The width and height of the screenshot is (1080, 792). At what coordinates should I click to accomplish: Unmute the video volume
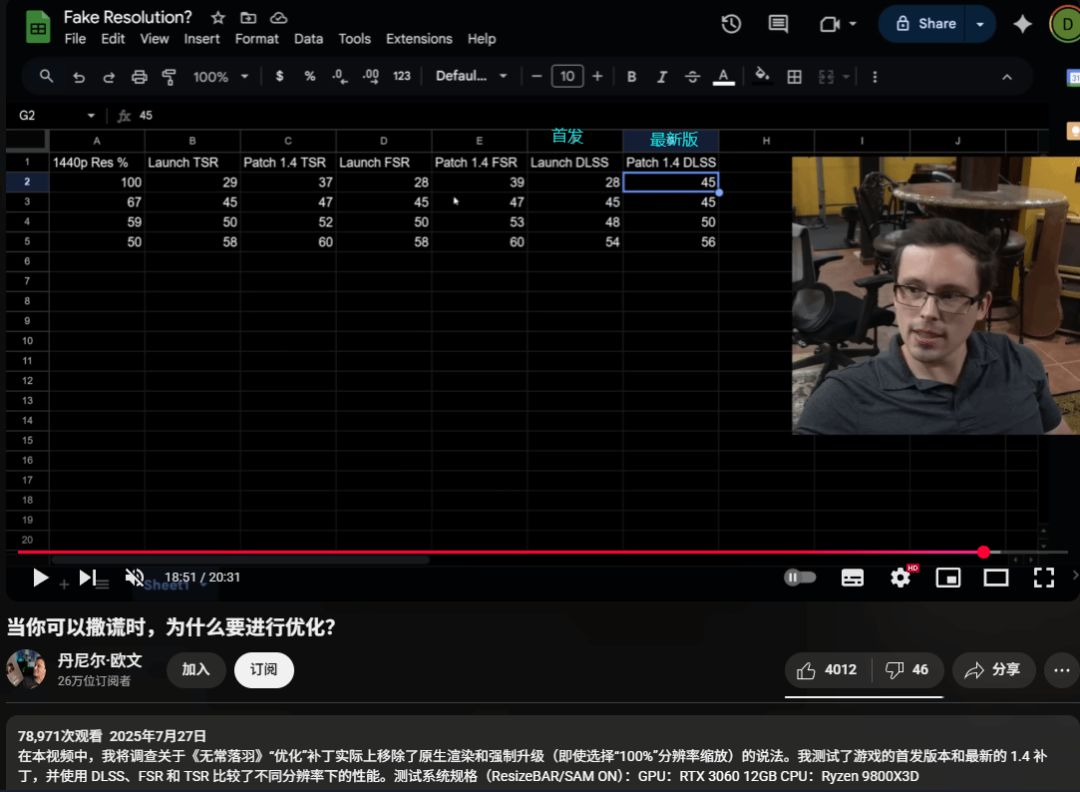(x=134, y=577)
